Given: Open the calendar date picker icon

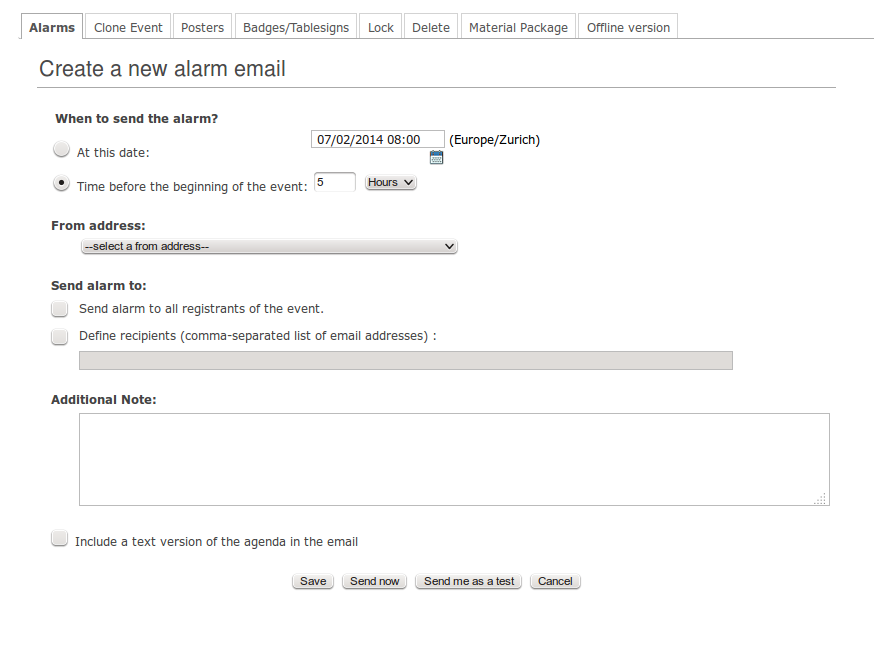Looking at the screenshot, I should (436, 157).
